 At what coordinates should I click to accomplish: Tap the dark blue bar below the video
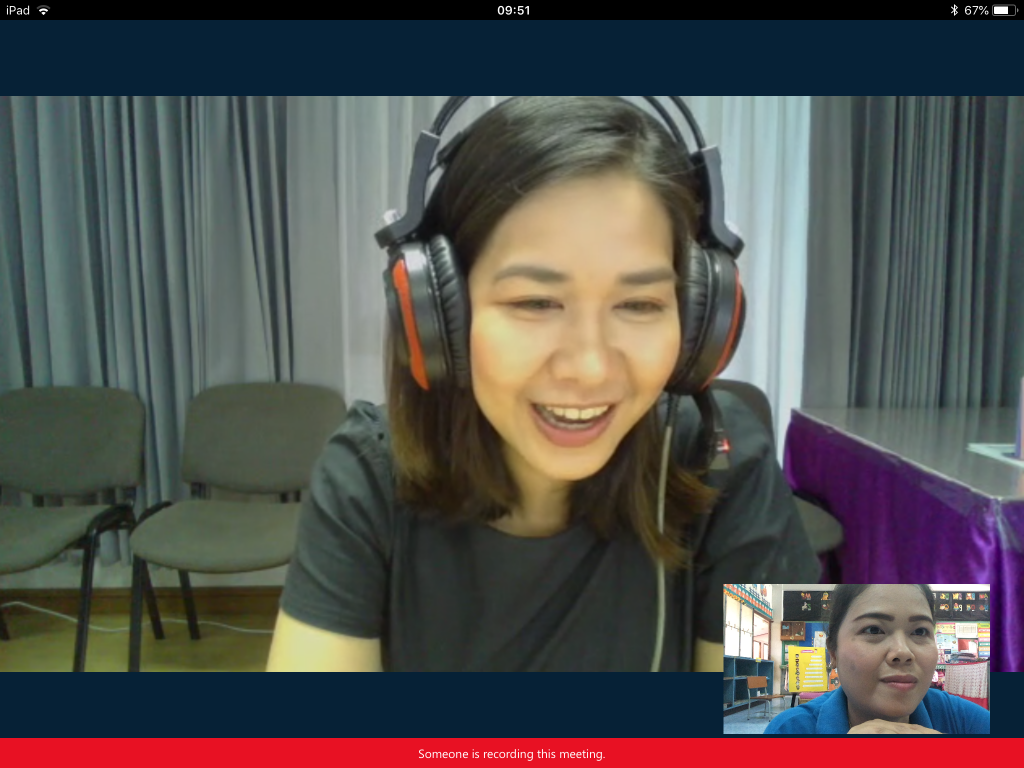(360, 704)
